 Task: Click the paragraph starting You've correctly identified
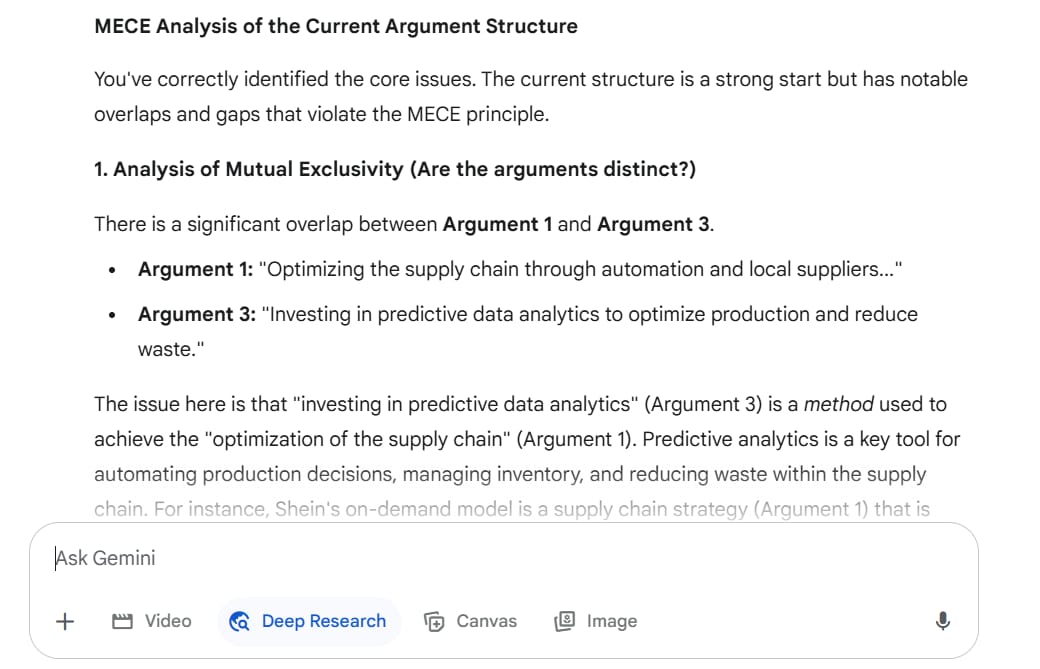(531, 97)
